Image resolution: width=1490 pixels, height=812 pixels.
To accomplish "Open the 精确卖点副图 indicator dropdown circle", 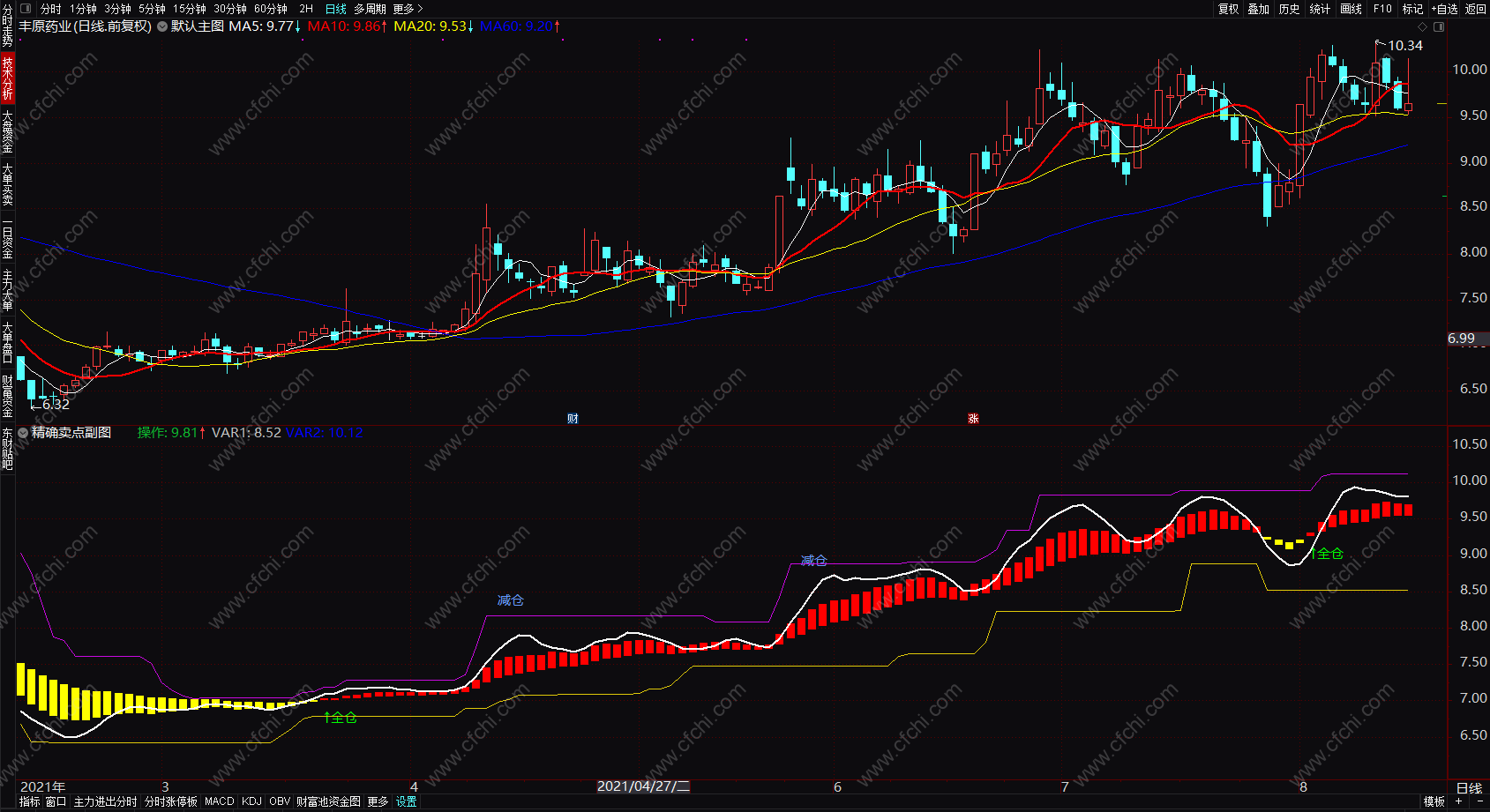I will [x=23, y=433].
